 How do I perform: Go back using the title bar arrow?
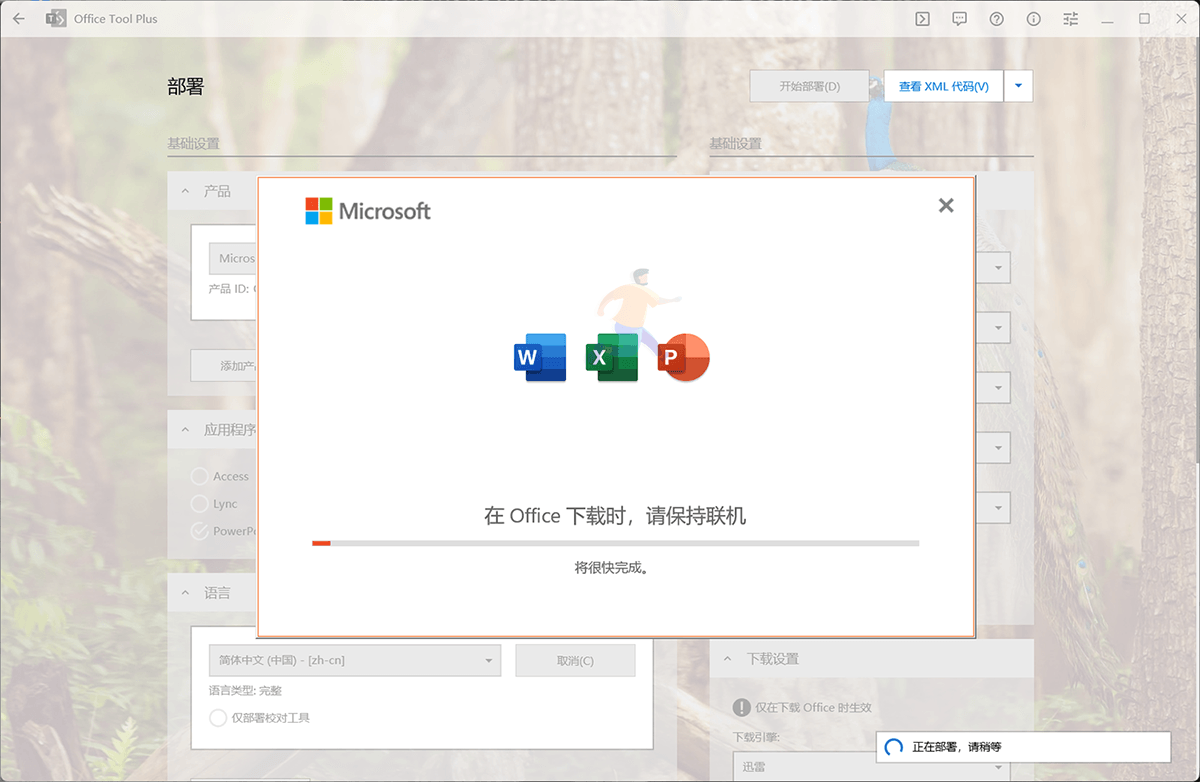18,18
